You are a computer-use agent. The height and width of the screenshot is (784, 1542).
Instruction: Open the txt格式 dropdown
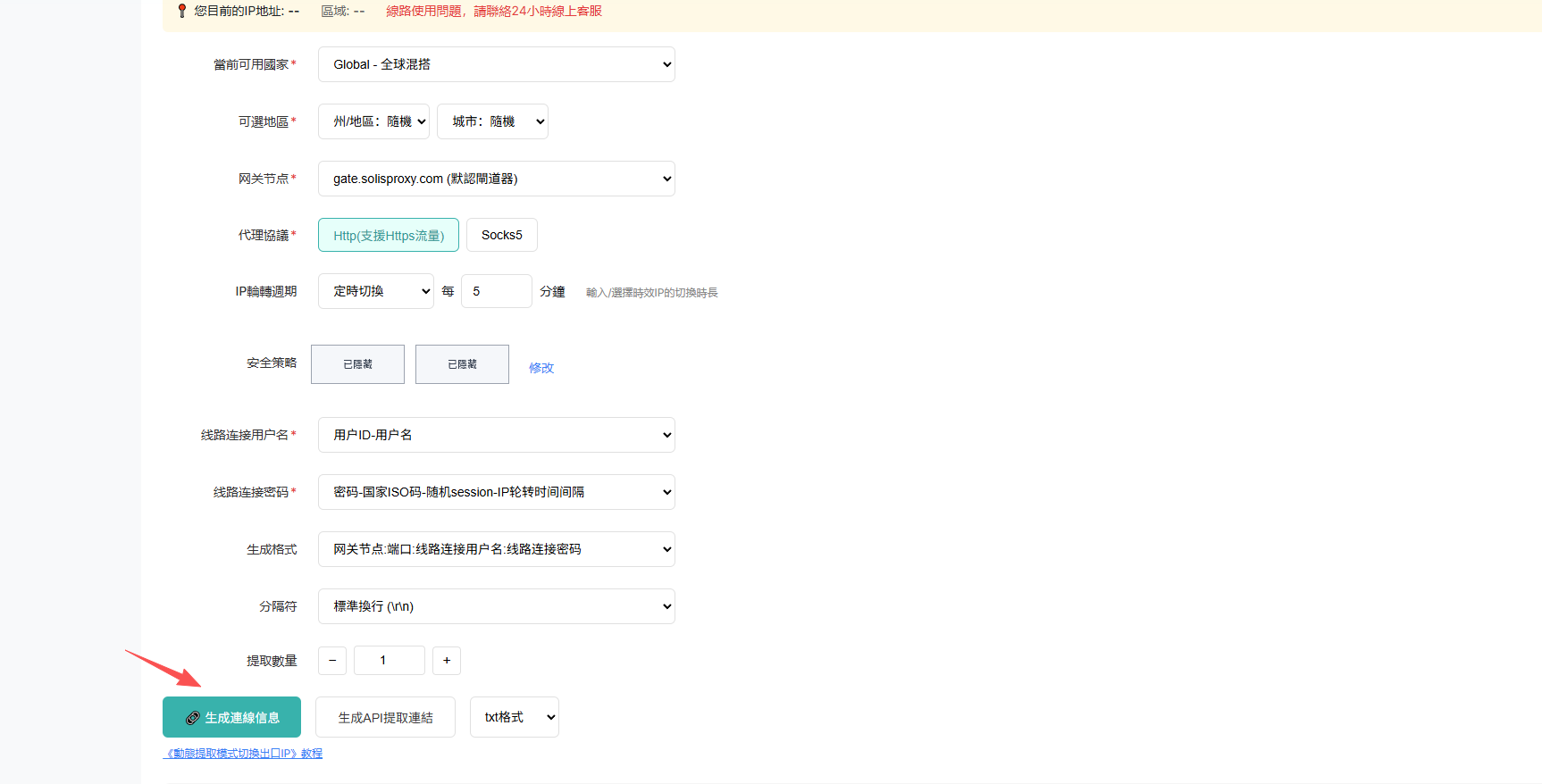515,717
